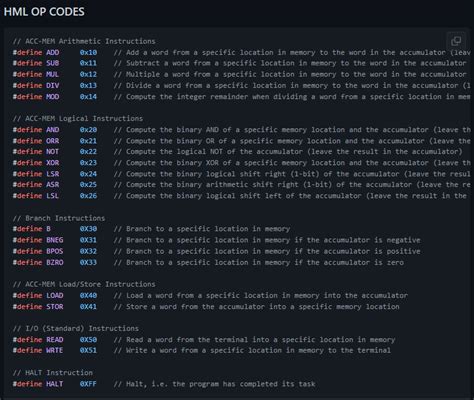Click the I/O (Standard) Instructions comment
Viewport: 474px width, 400px height.
point(76,329)
